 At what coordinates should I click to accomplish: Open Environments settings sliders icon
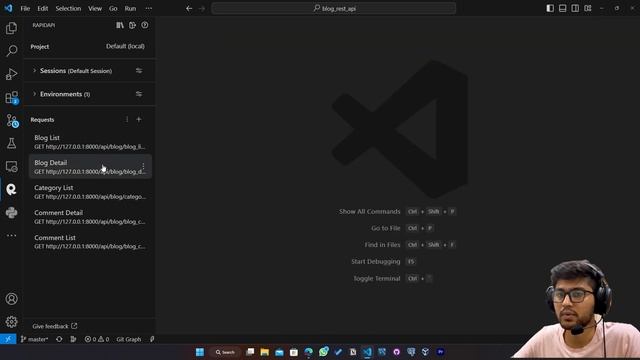(x=139, y=94)
